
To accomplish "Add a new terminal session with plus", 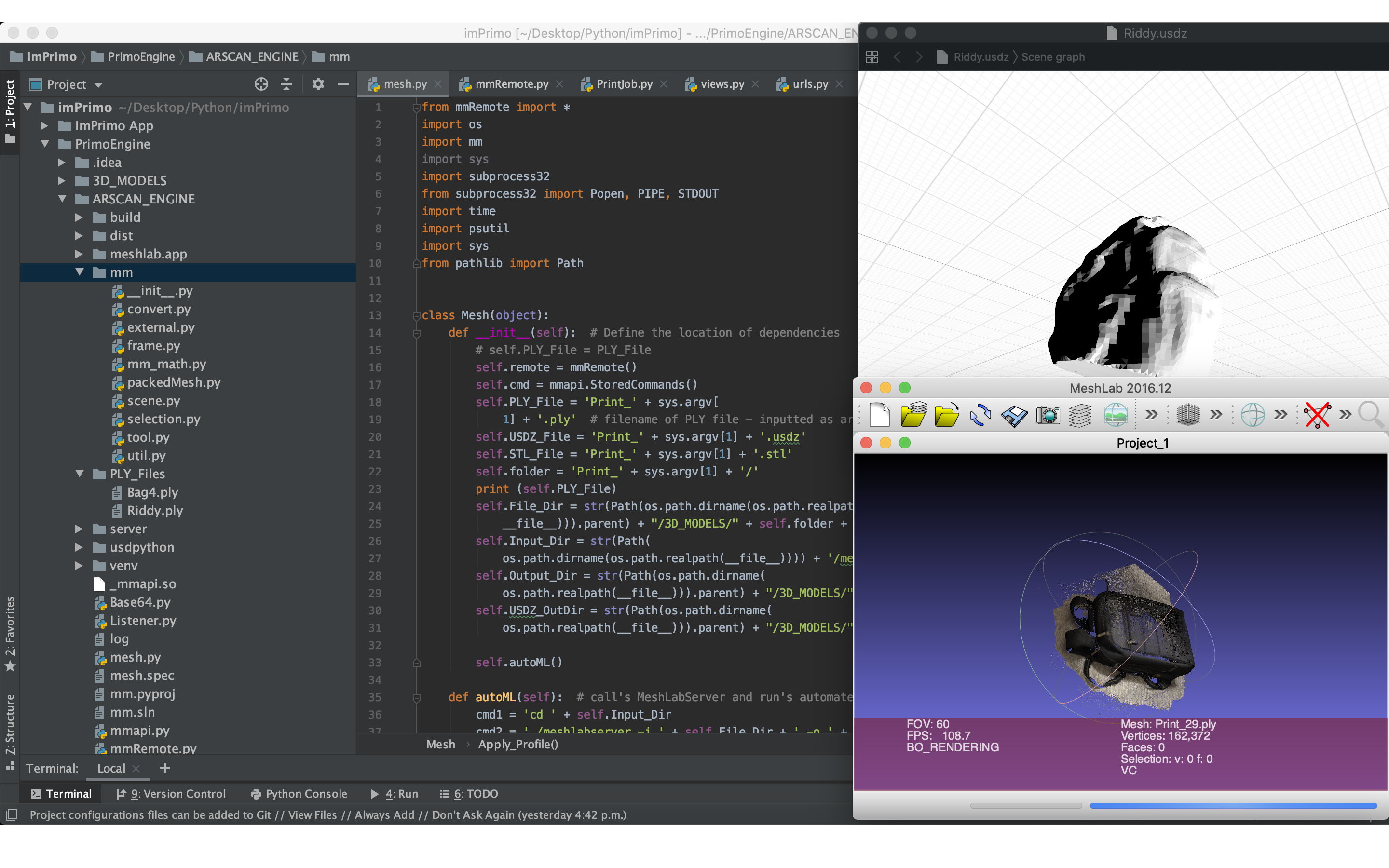I will [x=165, y=768].
